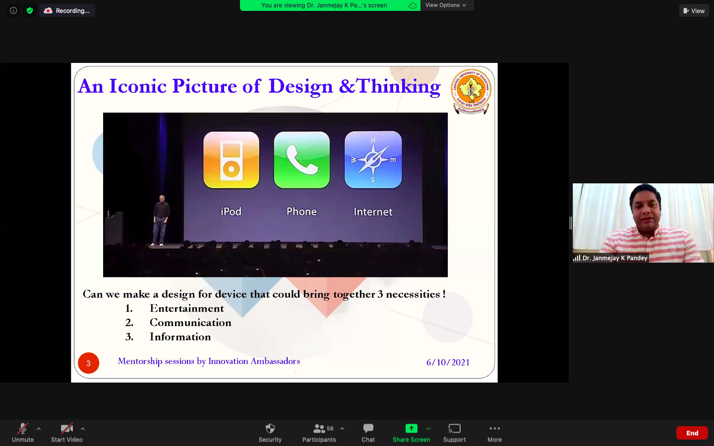Click the divider handle beside video panel

click(x=570, y=223)
